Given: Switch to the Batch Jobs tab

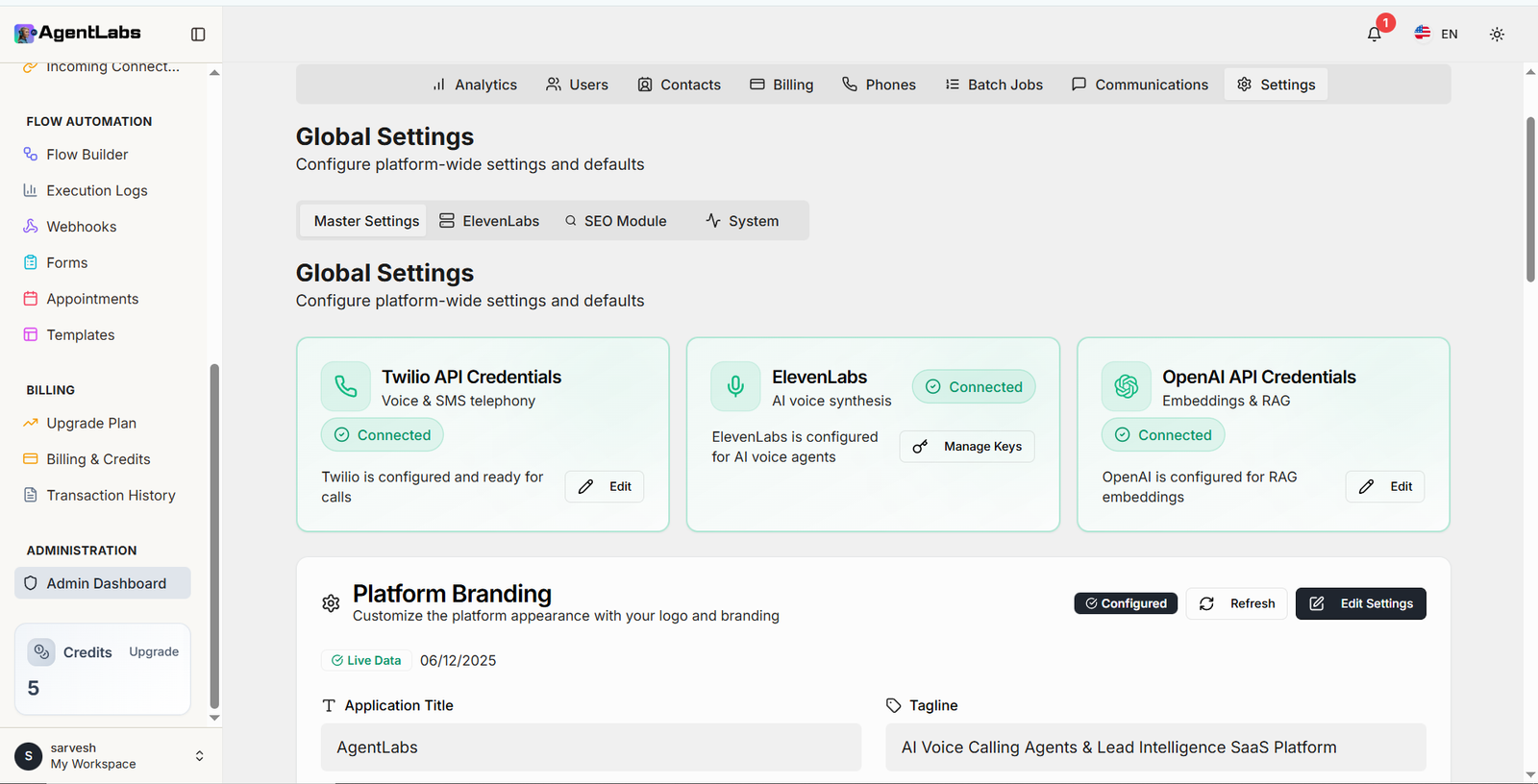Looking at the screenshot, I should (x=994, y=85).
